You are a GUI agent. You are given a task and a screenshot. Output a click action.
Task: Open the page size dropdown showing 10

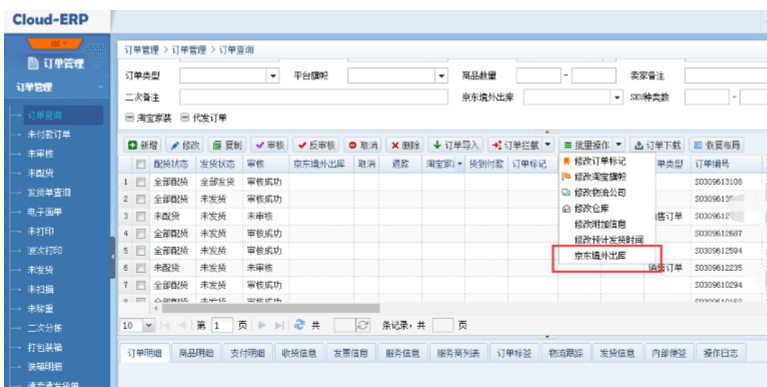(x=149, y=325)
